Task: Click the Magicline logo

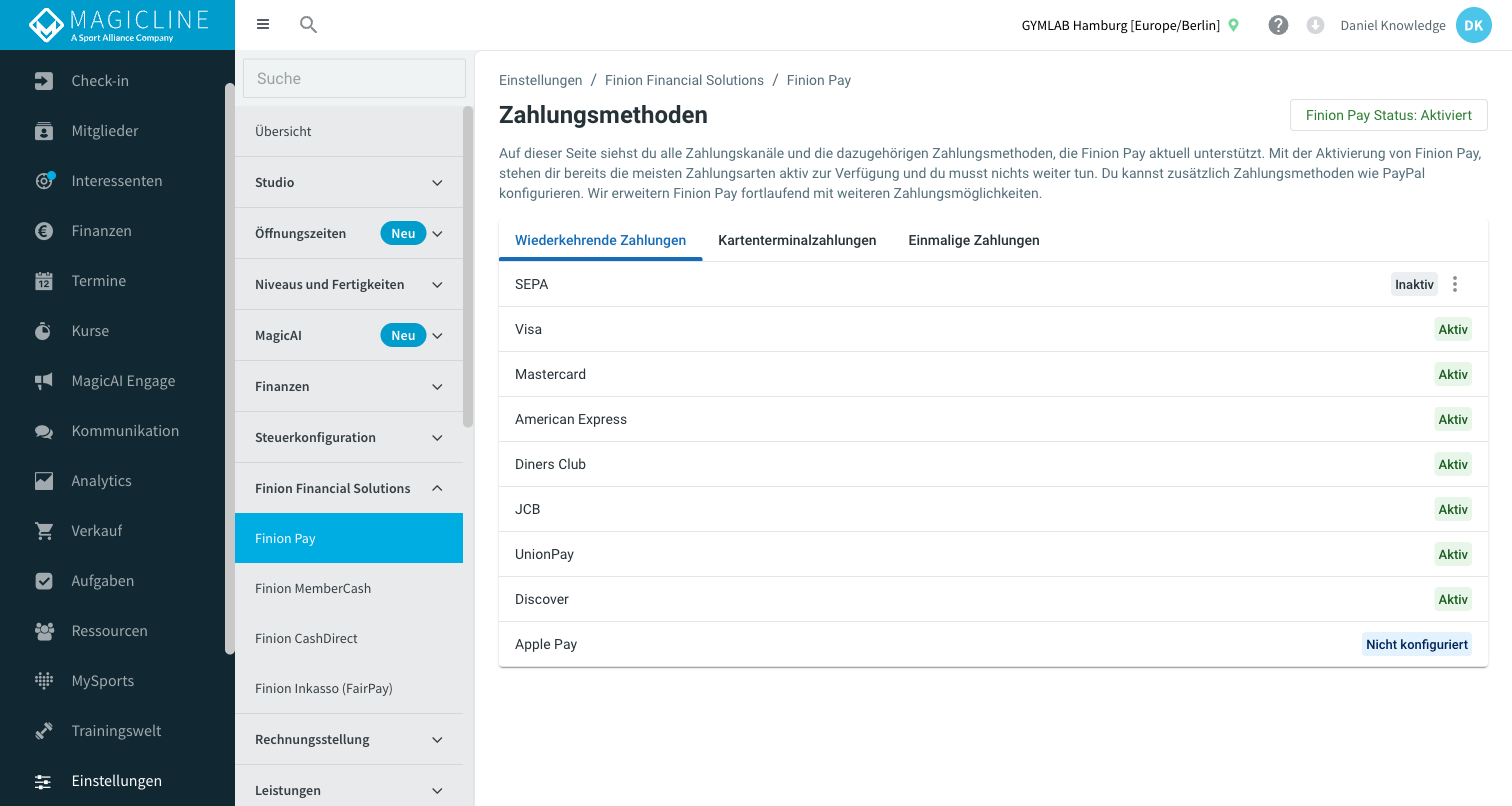Action: [x=118, y=25]
